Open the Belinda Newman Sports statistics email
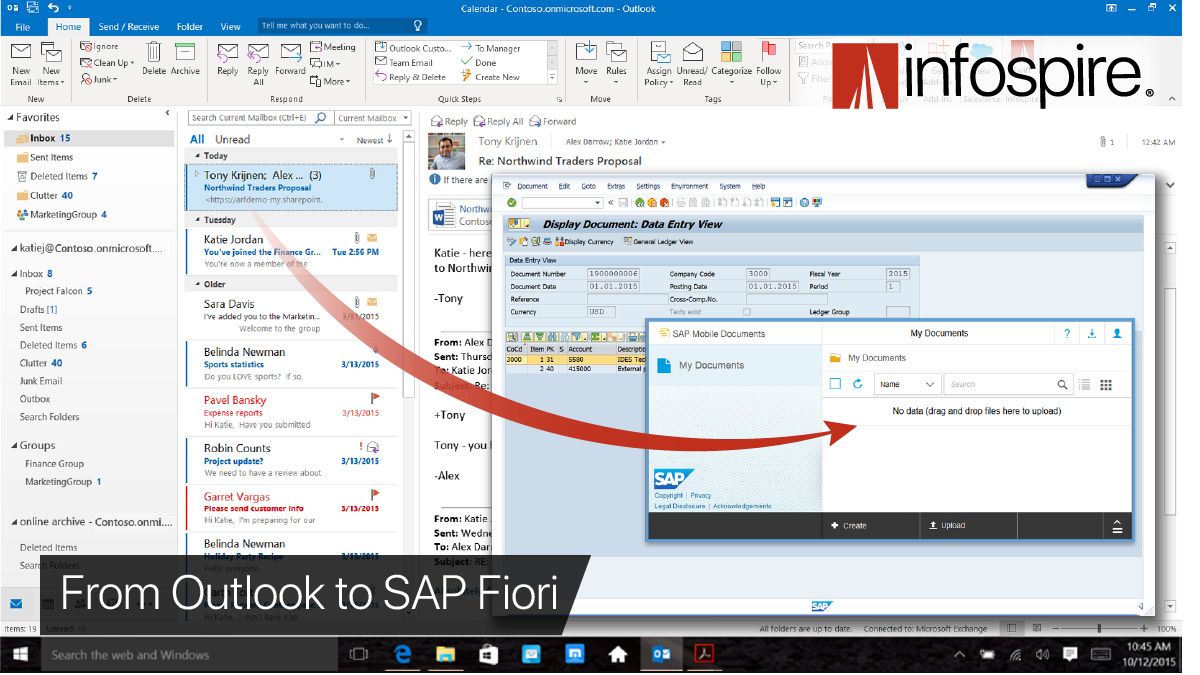 pos(292,364)
